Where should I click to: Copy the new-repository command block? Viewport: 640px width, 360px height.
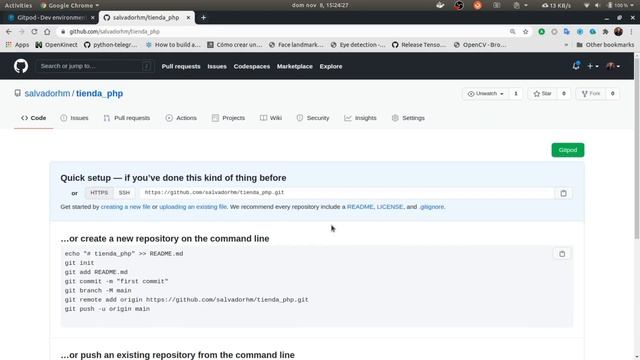point(562,254)
